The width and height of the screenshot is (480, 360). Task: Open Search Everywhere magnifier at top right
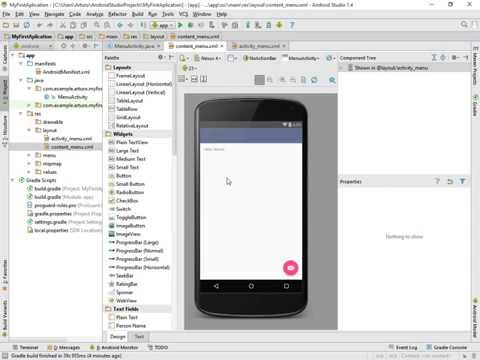point(463,25)
